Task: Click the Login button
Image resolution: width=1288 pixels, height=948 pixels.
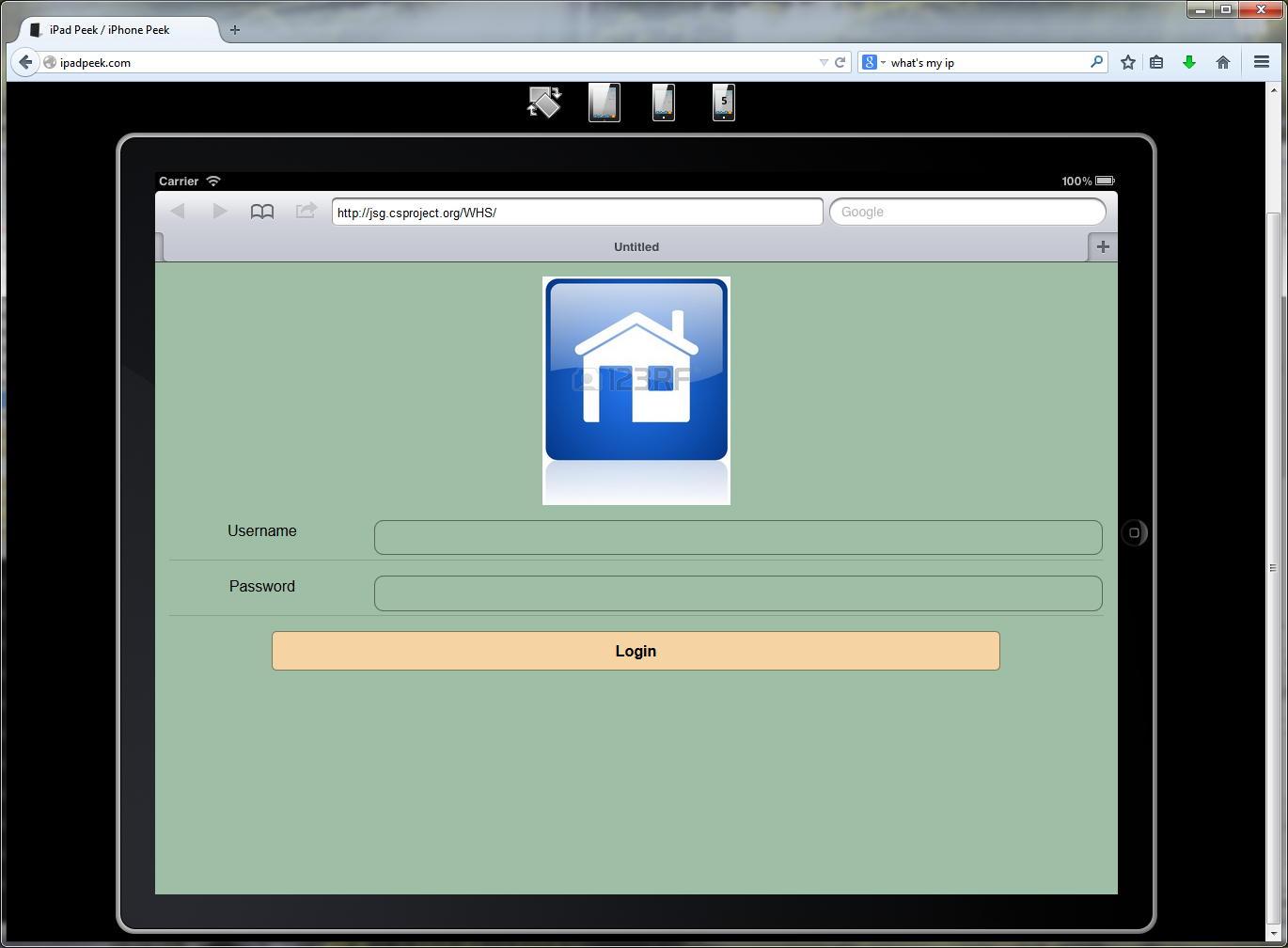Action: pyautogui.click(x=636, y=651)
